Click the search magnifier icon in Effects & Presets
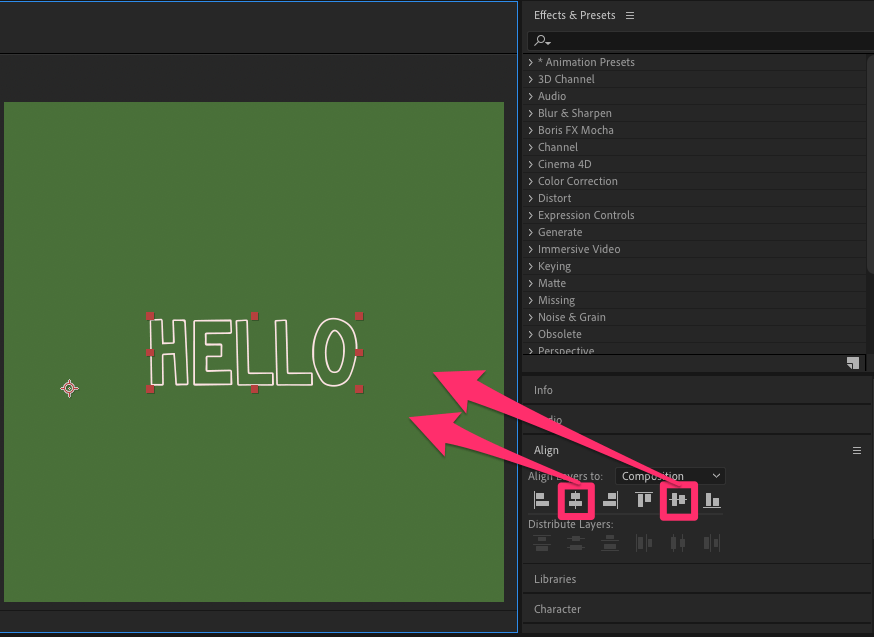The height and width of the screenshot is (637, 874). coord(541,41)
